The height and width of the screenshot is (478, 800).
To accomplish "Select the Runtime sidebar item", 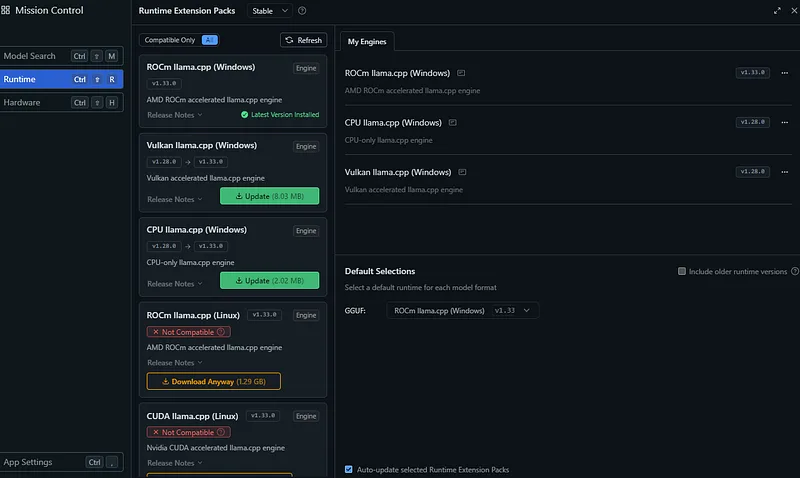I will tap(61, 79).
